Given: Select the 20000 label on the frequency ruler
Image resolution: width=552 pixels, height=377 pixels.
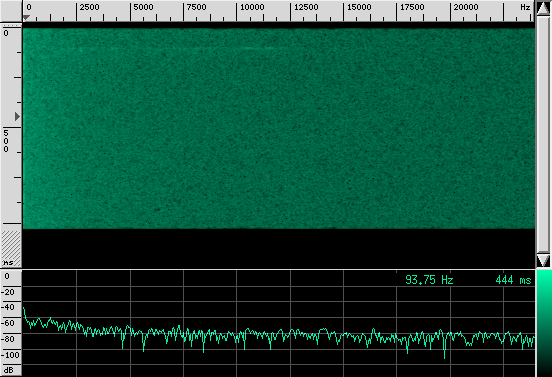Looking at the screenshot, I should click(465, 7).
